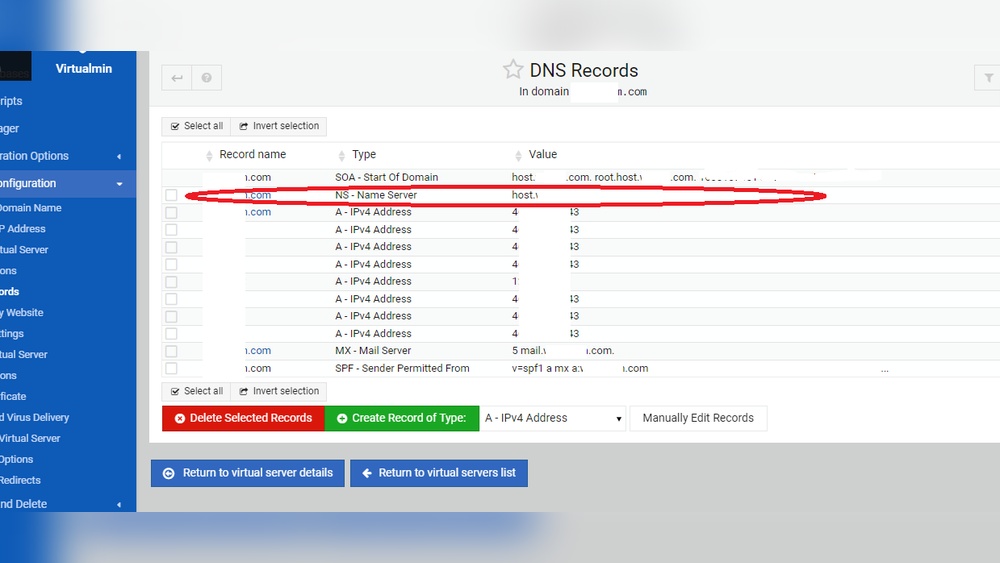Click 'SOA - Start Of Domain' type text

[386, 177]
